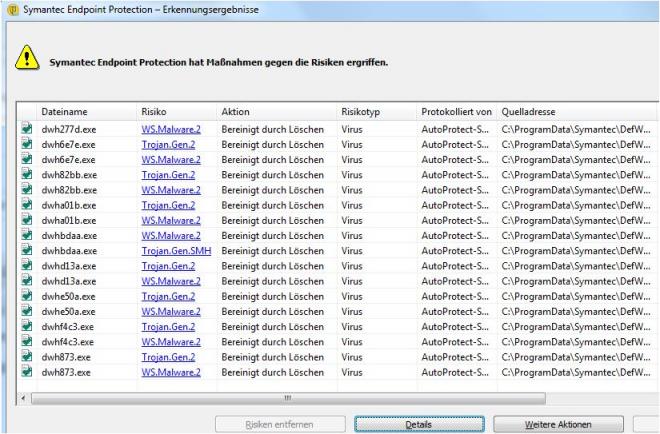Select icon of dwhbdaa.exe WS.Malware.2 row
Screen dimensions: 660x434
tap(27, 234)
